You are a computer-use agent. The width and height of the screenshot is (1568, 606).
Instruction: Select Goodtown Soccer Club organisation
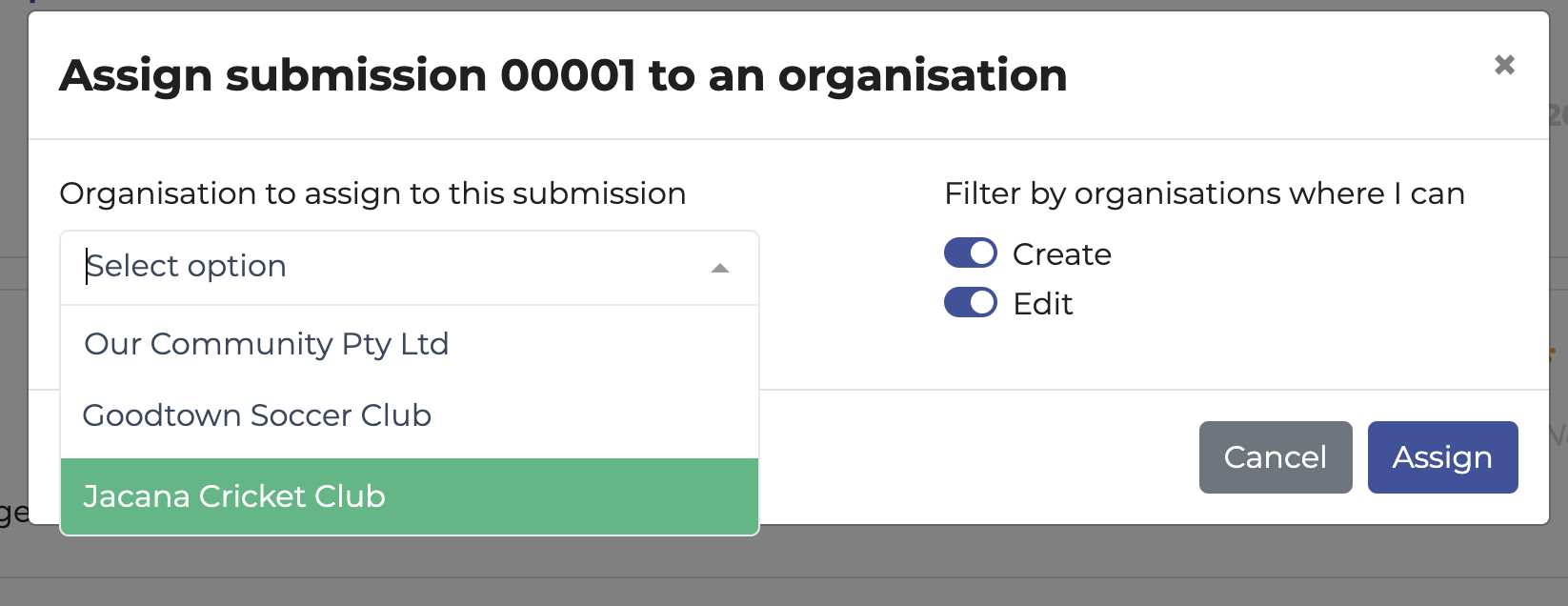257,415
